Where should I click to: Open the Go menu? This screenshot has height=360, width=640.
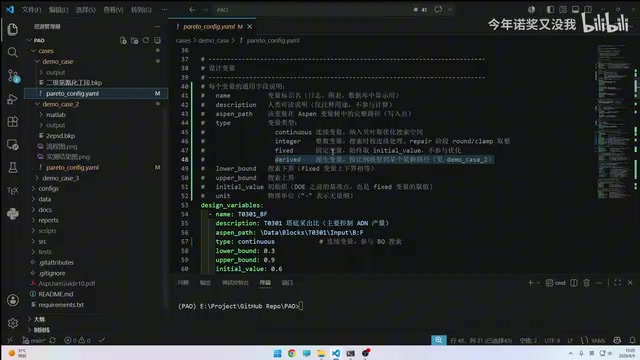[141, 9]
